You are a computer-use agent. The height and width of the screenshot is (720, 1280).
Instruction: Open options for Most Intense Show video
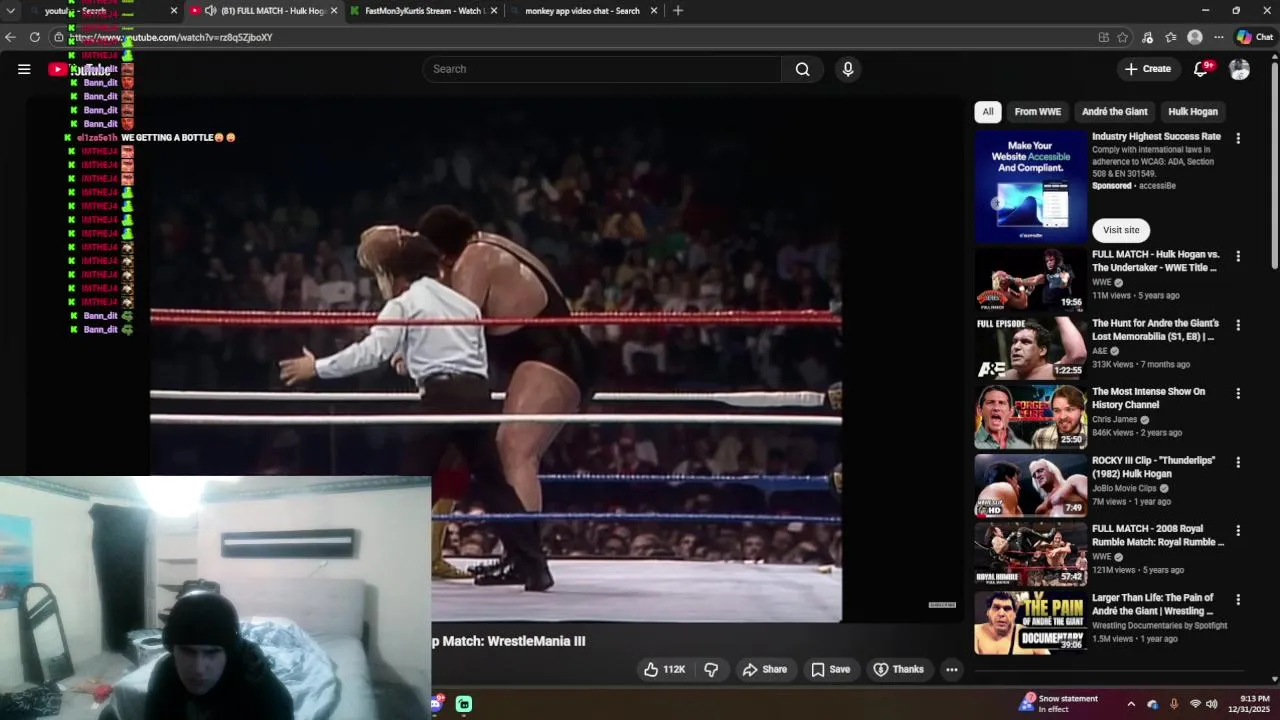tap(1238, 394)
